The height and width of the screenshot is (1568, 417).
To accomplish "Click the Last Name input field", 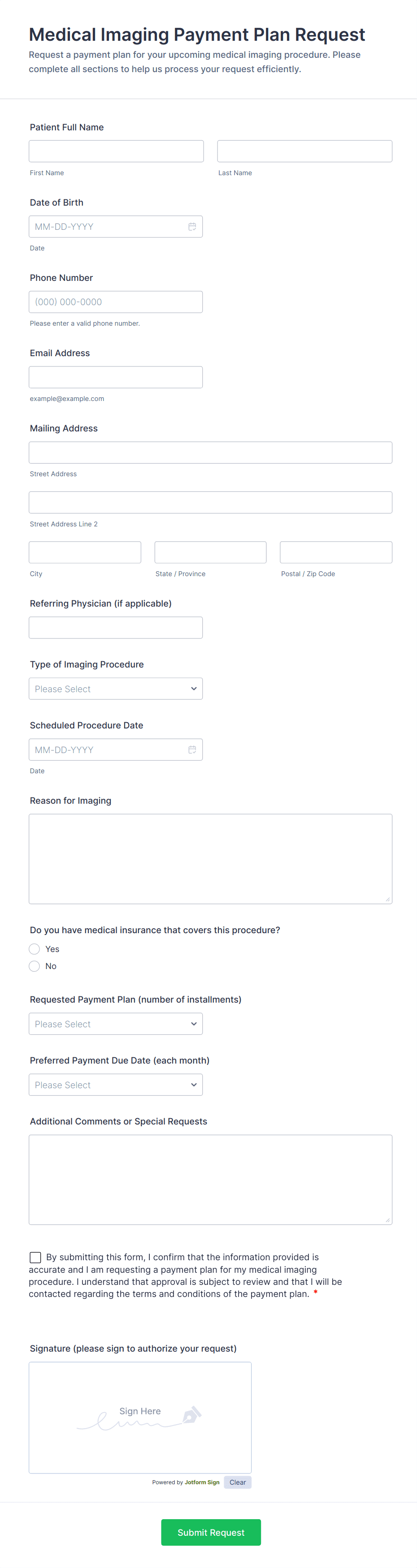I will click(x=304, y=151).
